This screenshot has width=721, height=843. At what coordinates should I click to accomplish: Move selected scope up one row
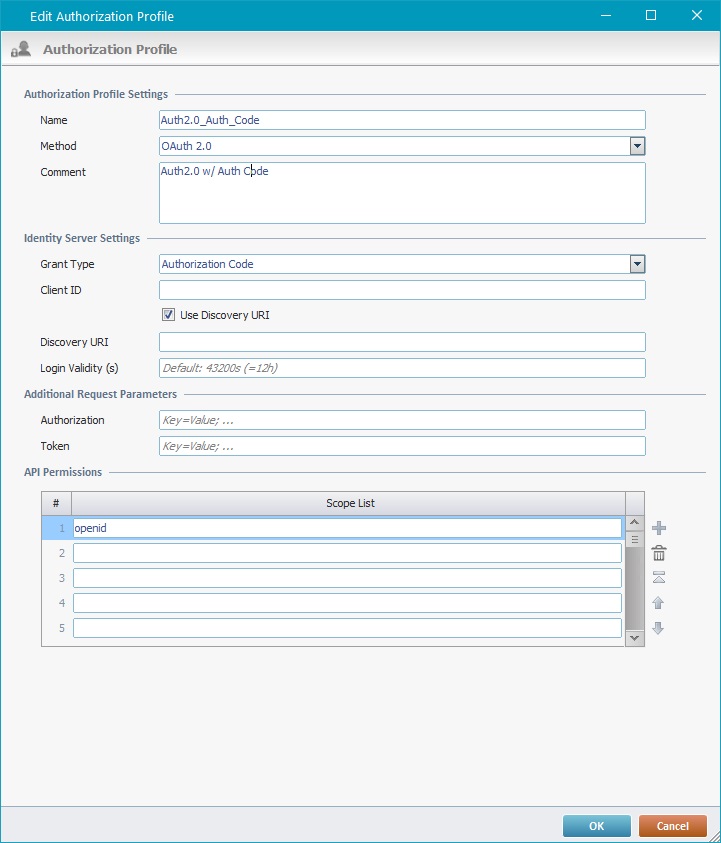(659, 603)
